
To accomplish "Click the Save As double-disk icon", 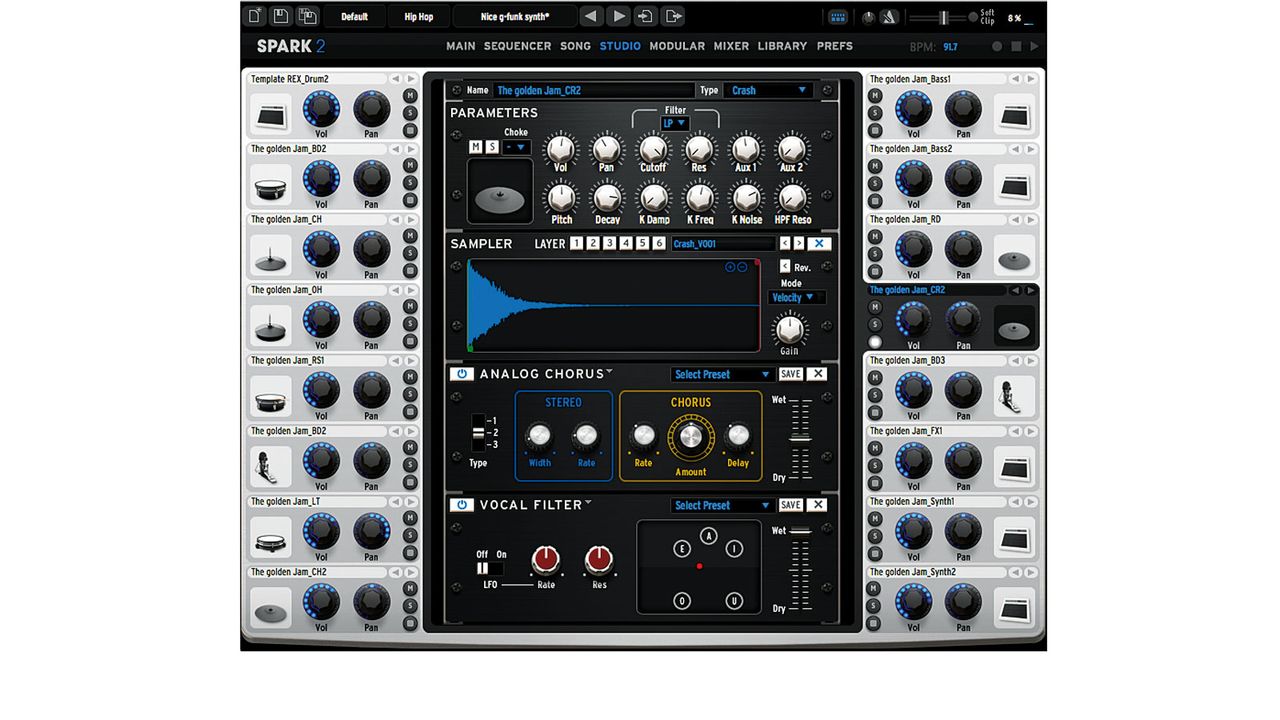I will [x=307, y=16].
